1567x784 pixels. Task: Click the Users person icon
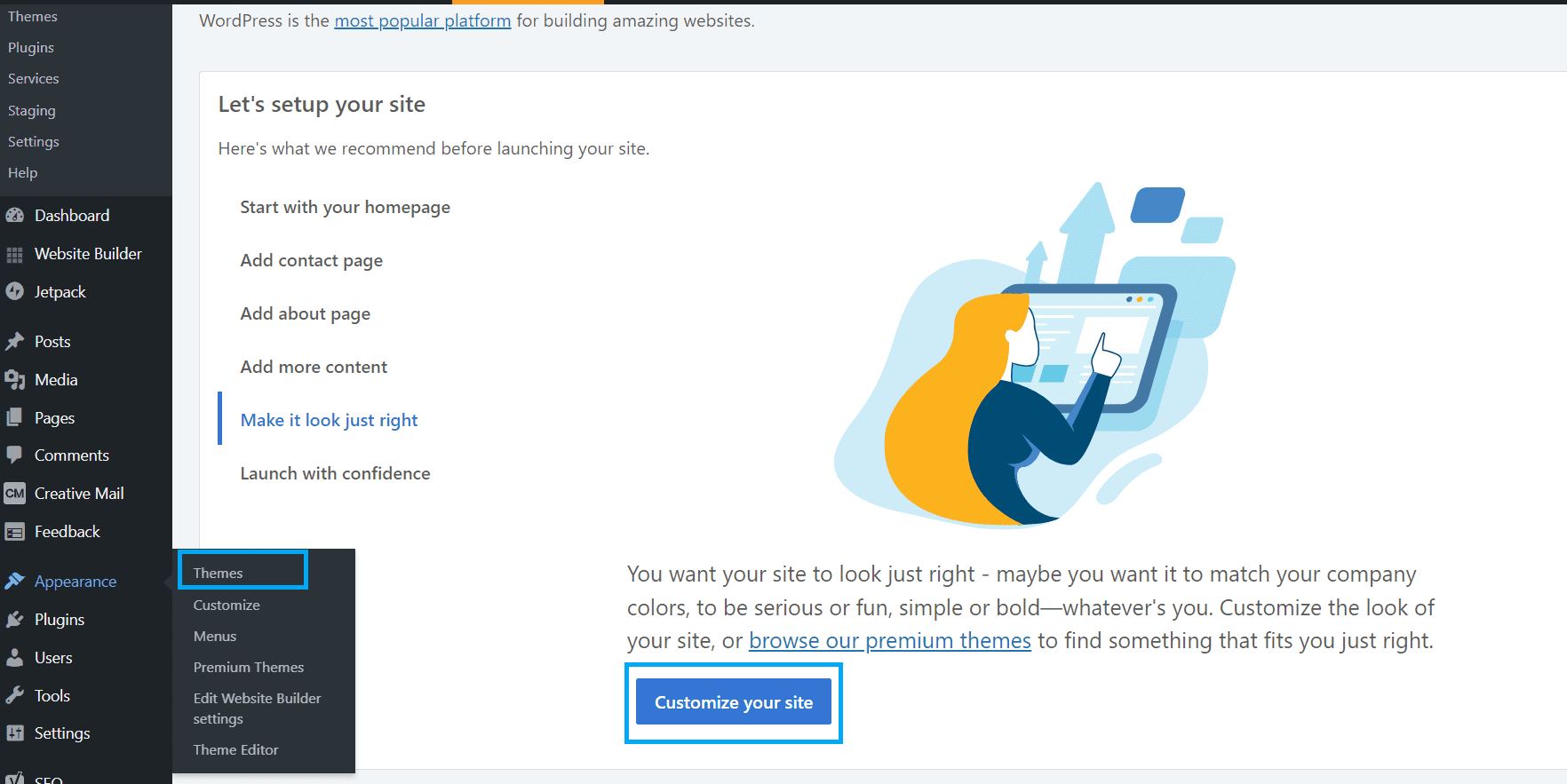tap(14, 658)
